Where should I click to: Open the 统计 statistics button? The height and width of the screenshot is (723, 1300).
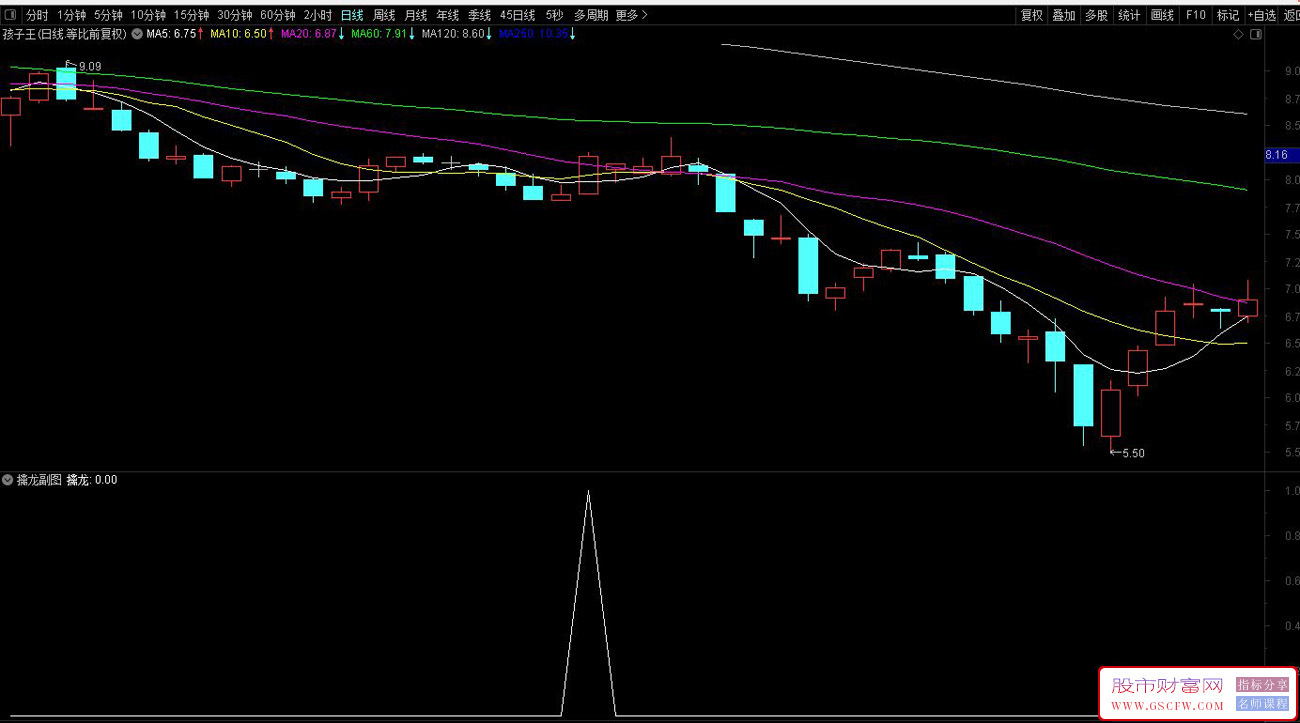(1129, 15)
